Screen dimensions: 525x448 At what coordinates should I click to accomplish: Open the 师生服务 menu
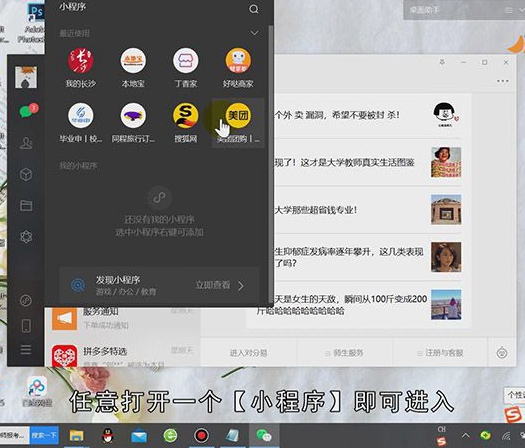(345, 353)
